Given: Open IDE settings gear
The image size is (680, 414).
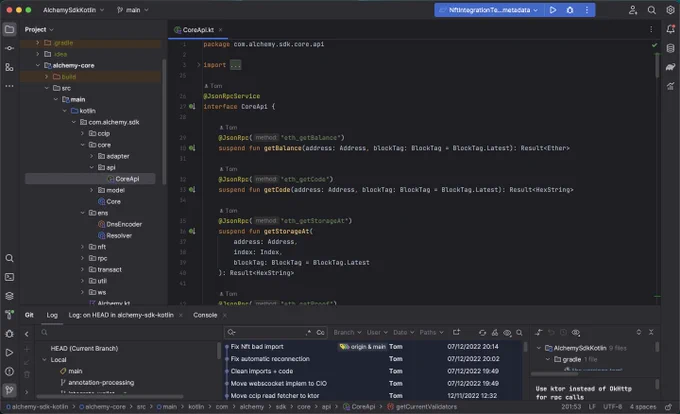Looking at the screenshot, I should click(670, 10).
